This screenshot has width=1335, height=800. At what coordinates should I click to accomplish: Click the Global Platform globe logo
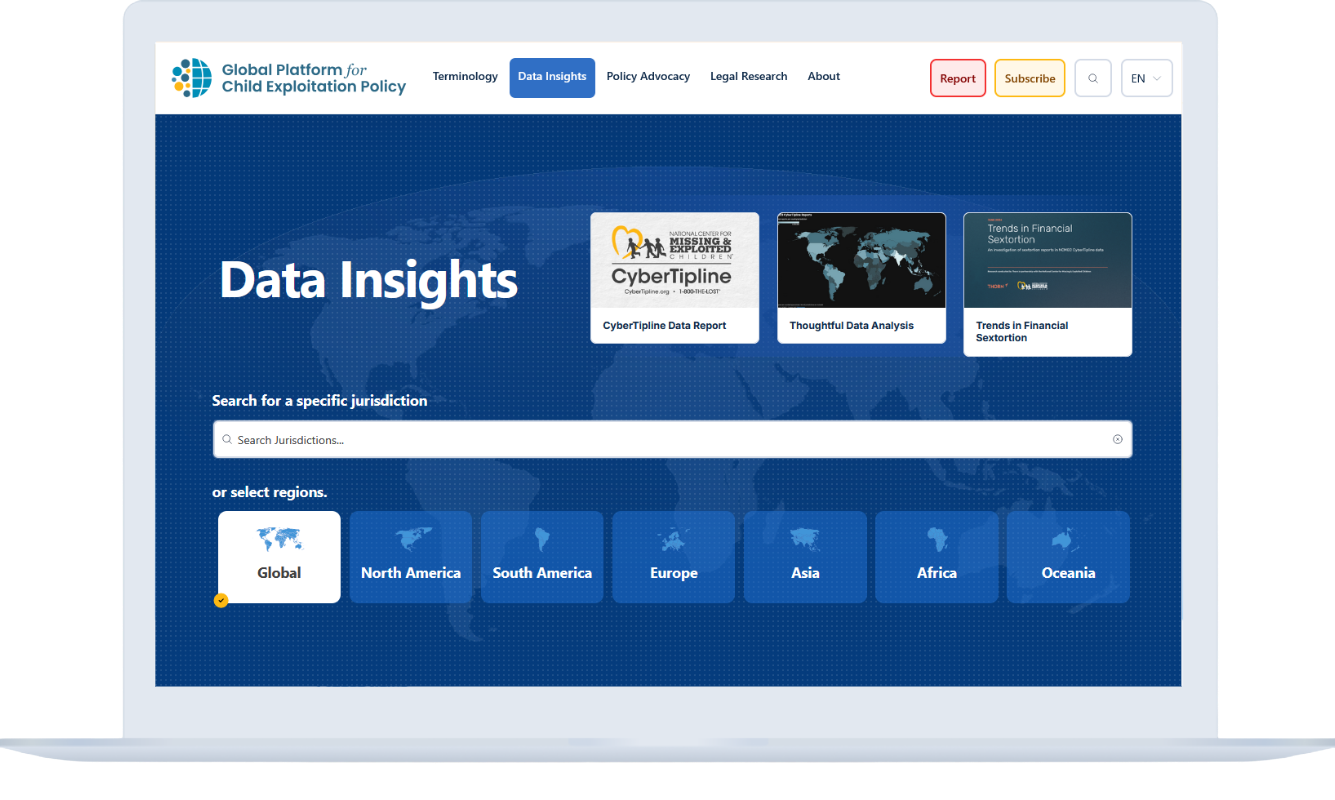[192, 78]
